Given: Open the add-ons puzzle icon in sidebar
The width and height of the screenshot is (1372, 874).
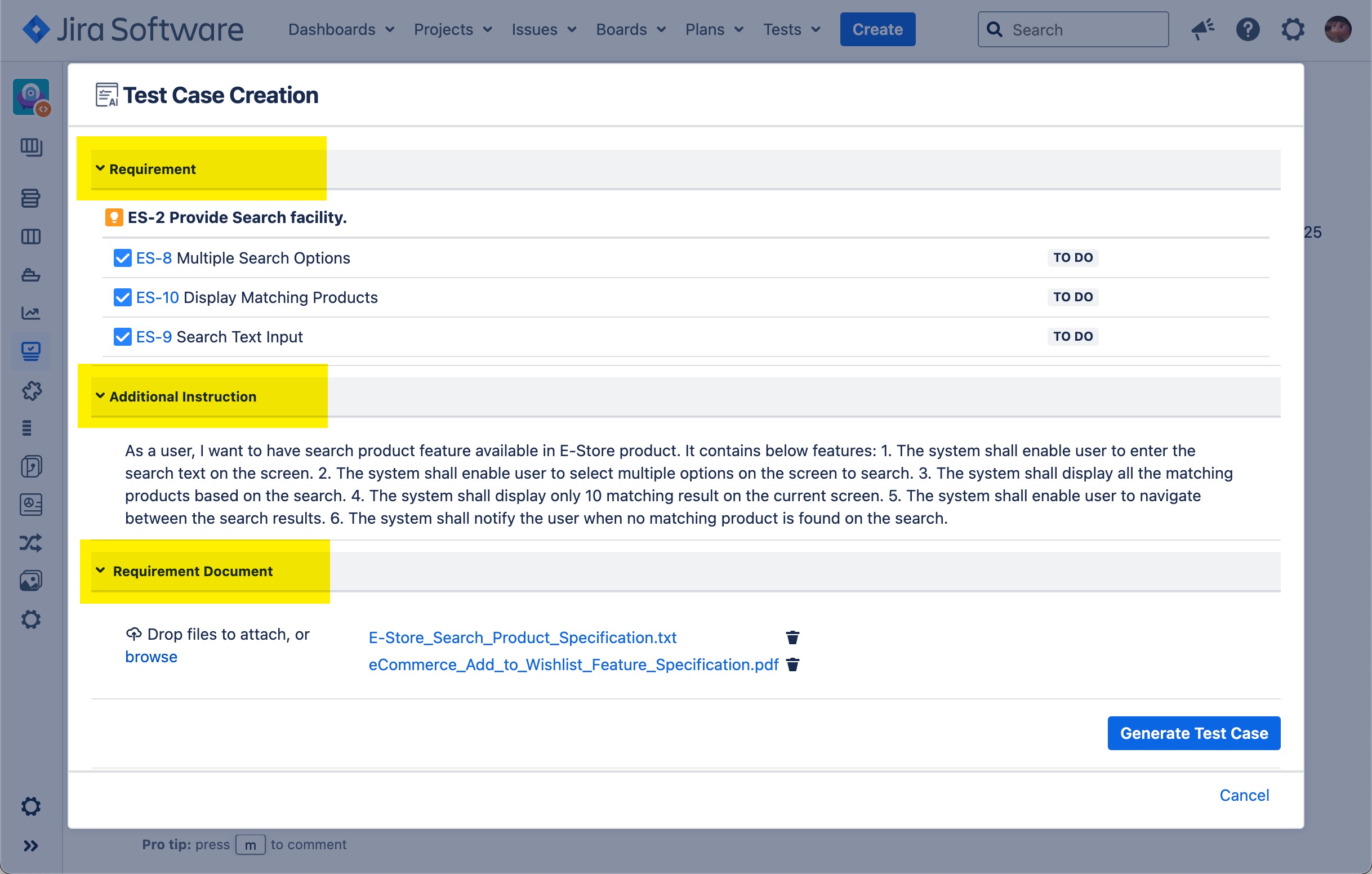Looking at the screenshot, I should (x=31, y=391).
